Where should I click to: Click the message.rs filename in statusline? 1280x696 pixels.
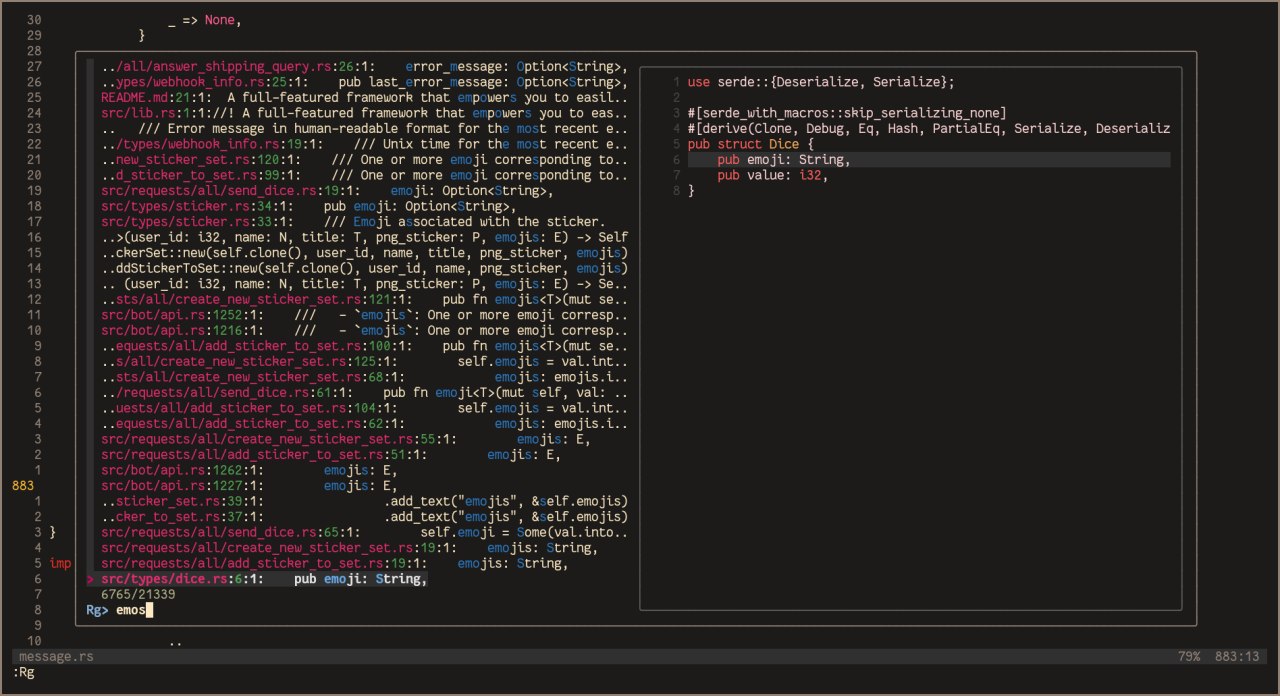[x=56, y=656]
